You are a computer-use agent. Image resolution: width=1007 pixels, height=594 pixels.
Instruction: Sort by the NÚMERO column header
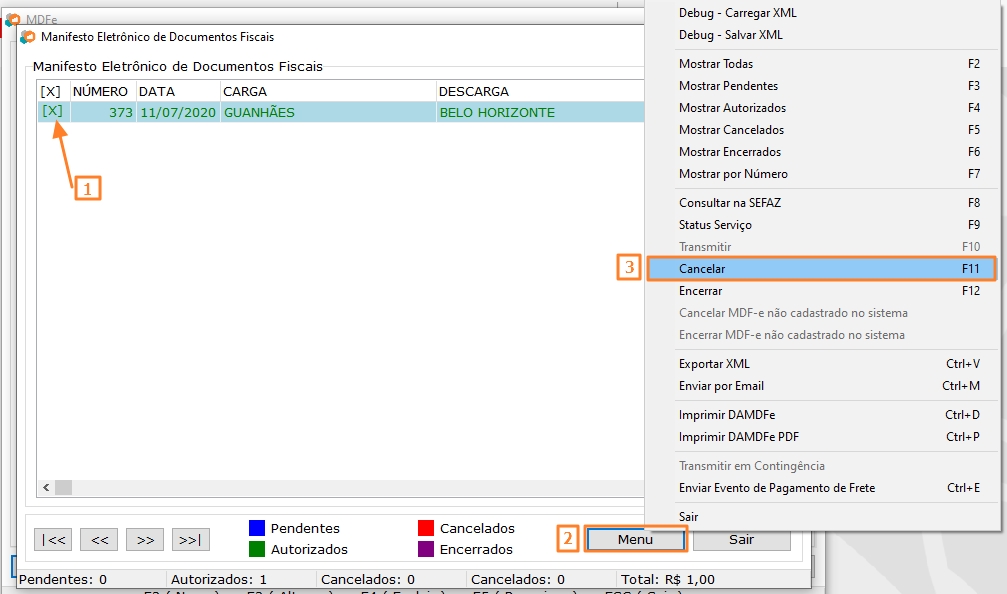click(101, 91)
